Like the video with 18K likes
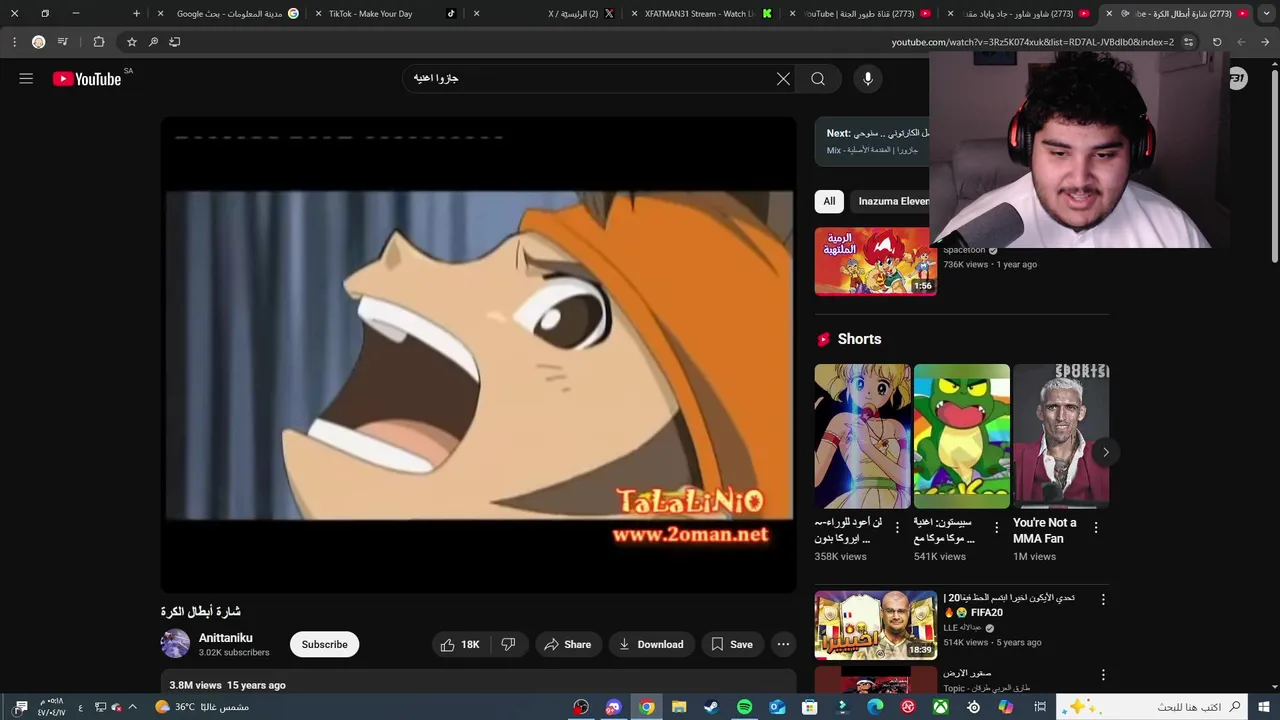The image size is (1280, 720). pyautogui.click(x=460, y=645)
